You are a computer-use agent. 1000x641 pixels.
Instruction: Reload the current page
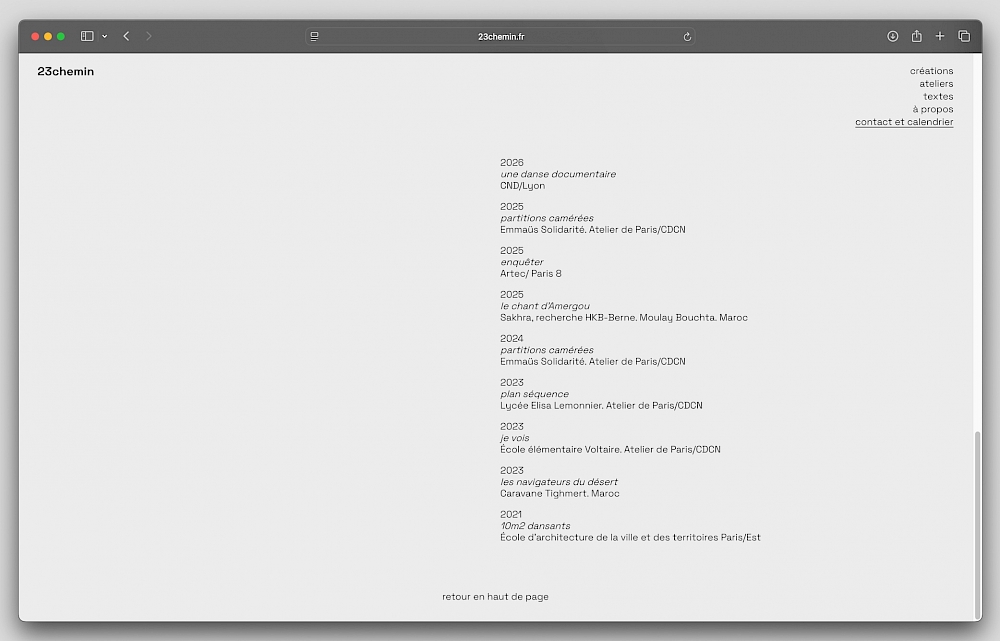click(x=687, y=36)
